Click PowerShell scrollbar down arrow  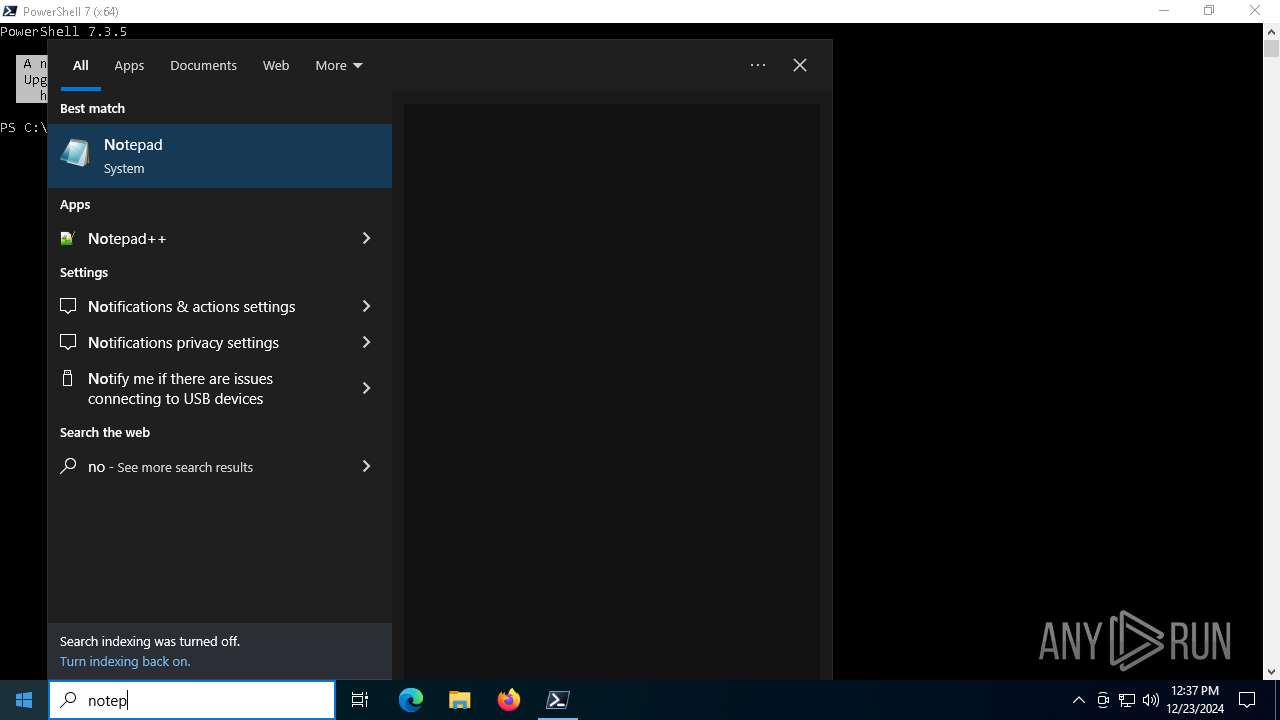pyautogui.click(x=1271, y=672)
